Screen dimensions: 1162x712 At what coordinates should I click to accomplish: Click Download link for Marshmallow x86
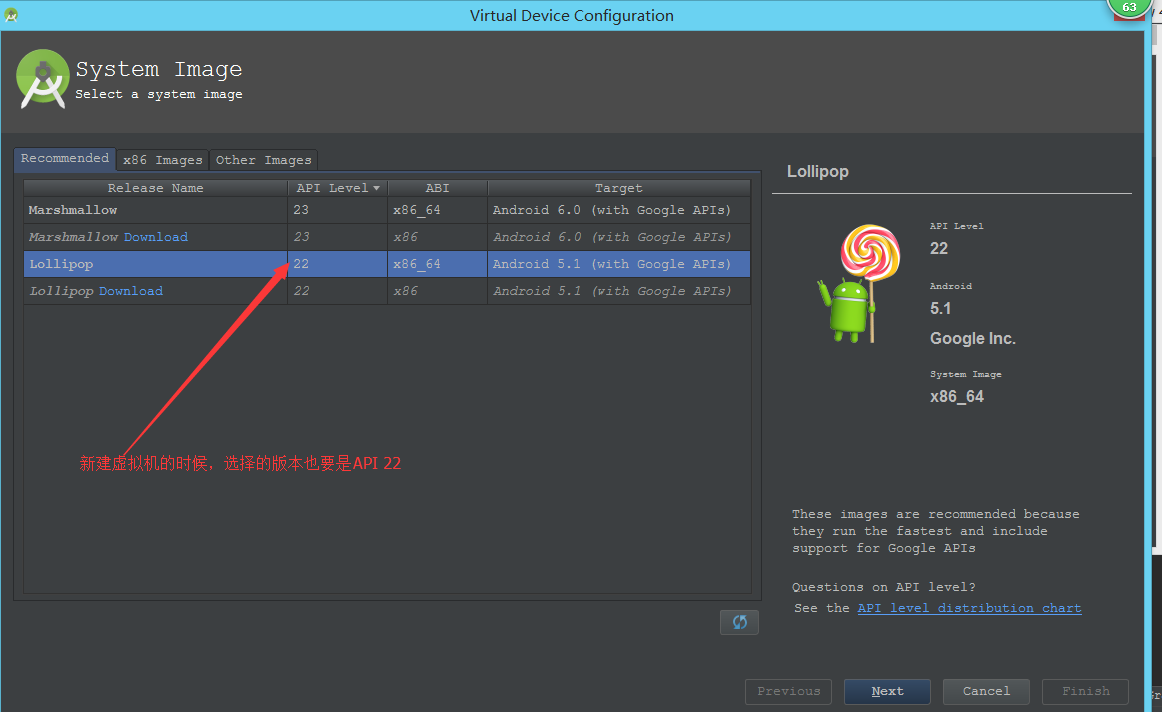156,237
